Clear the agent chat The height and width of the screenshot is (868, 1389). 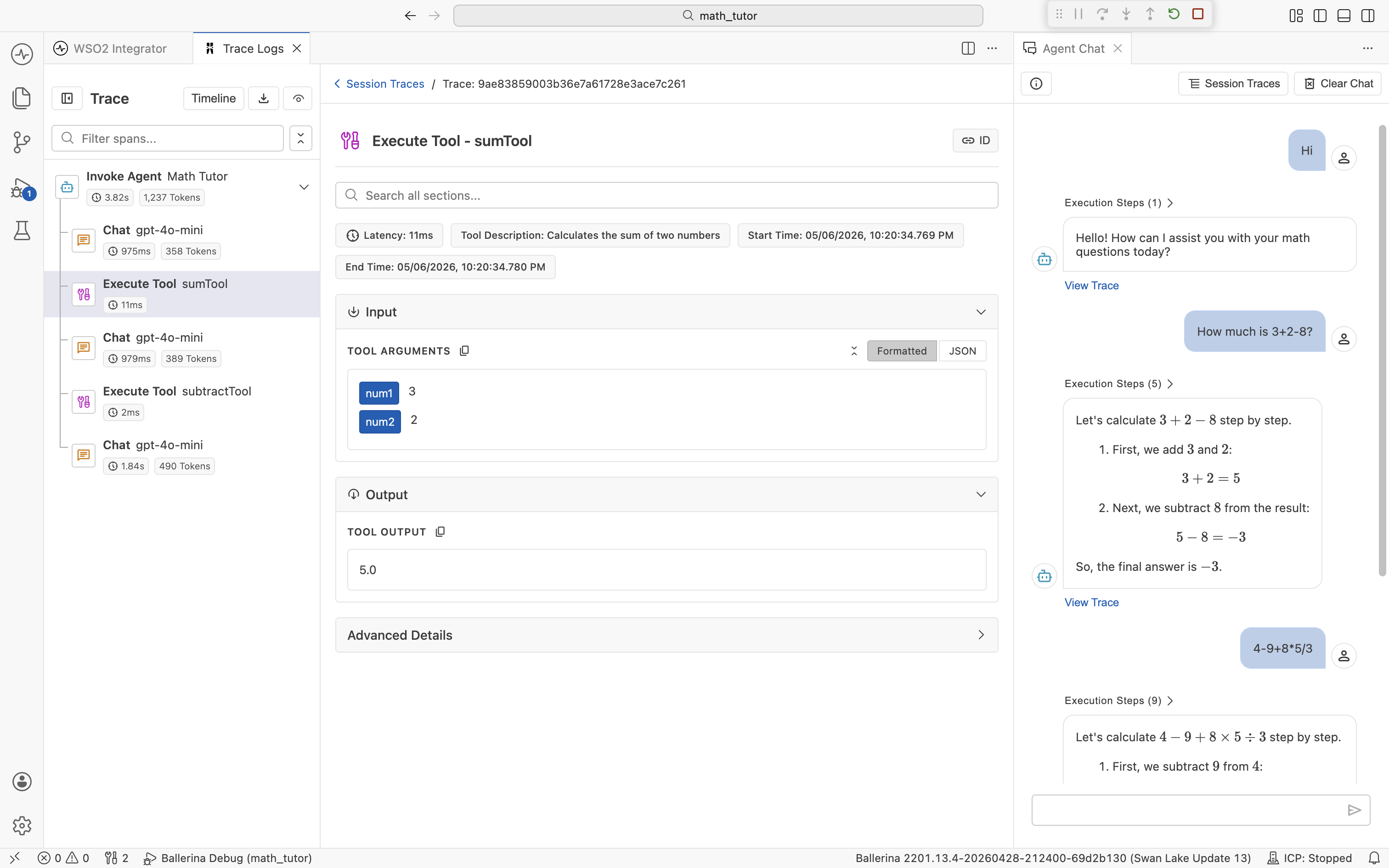1338,84
